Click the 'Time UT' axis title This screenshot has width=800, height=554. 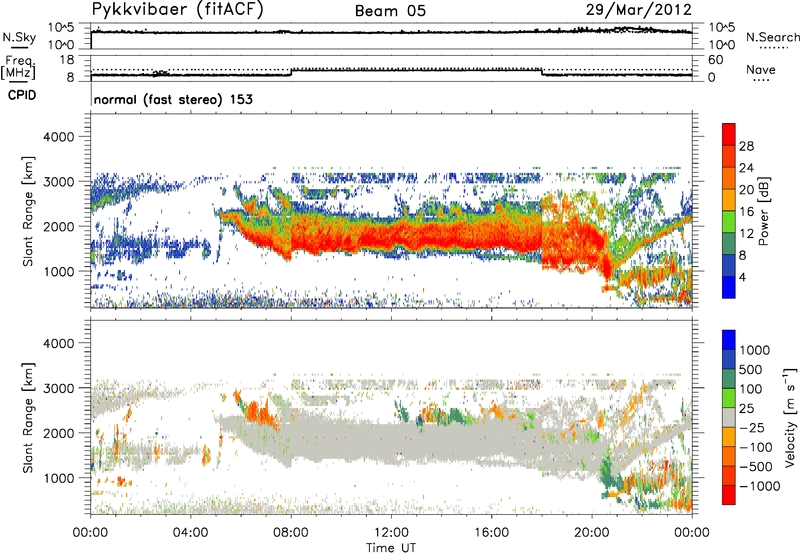[391, 548]
